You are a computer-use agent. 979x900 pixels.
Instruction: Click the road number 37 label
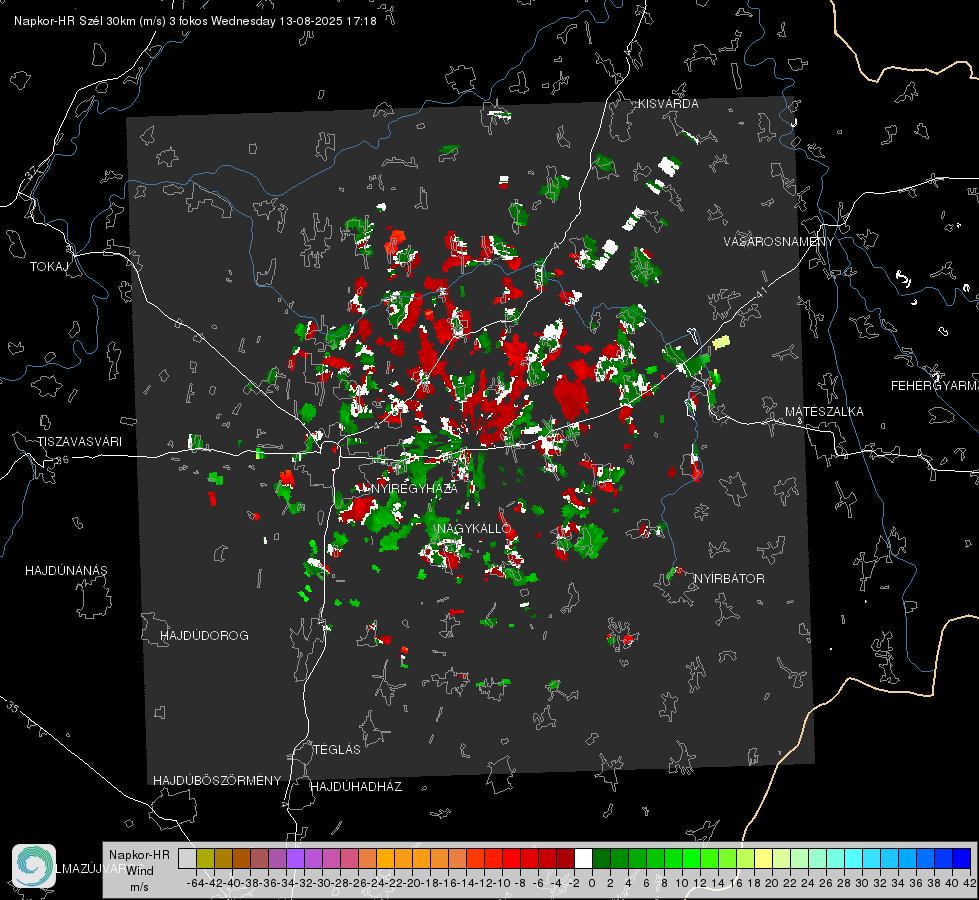click(x=31, y=171)
